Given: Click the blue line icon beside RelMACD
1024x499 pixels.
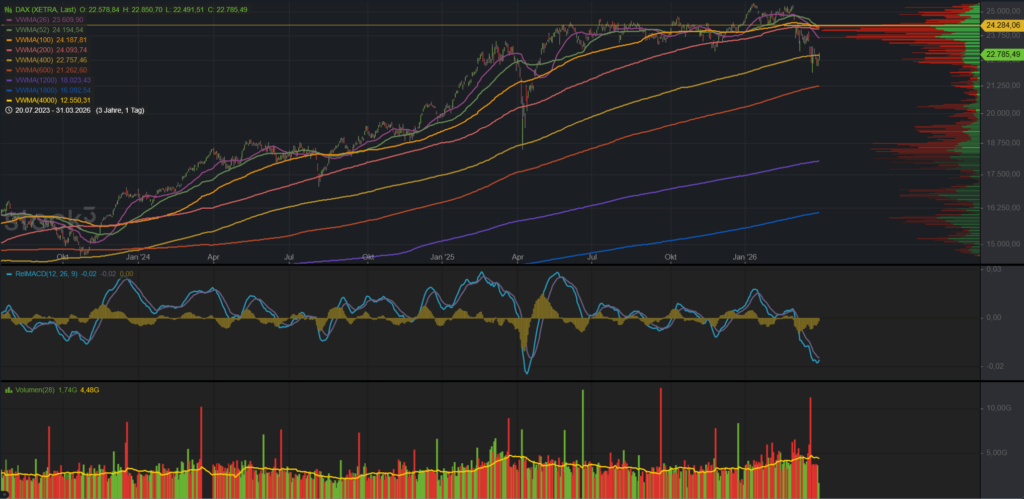Looking at the screenshot, I should point(8,273).
